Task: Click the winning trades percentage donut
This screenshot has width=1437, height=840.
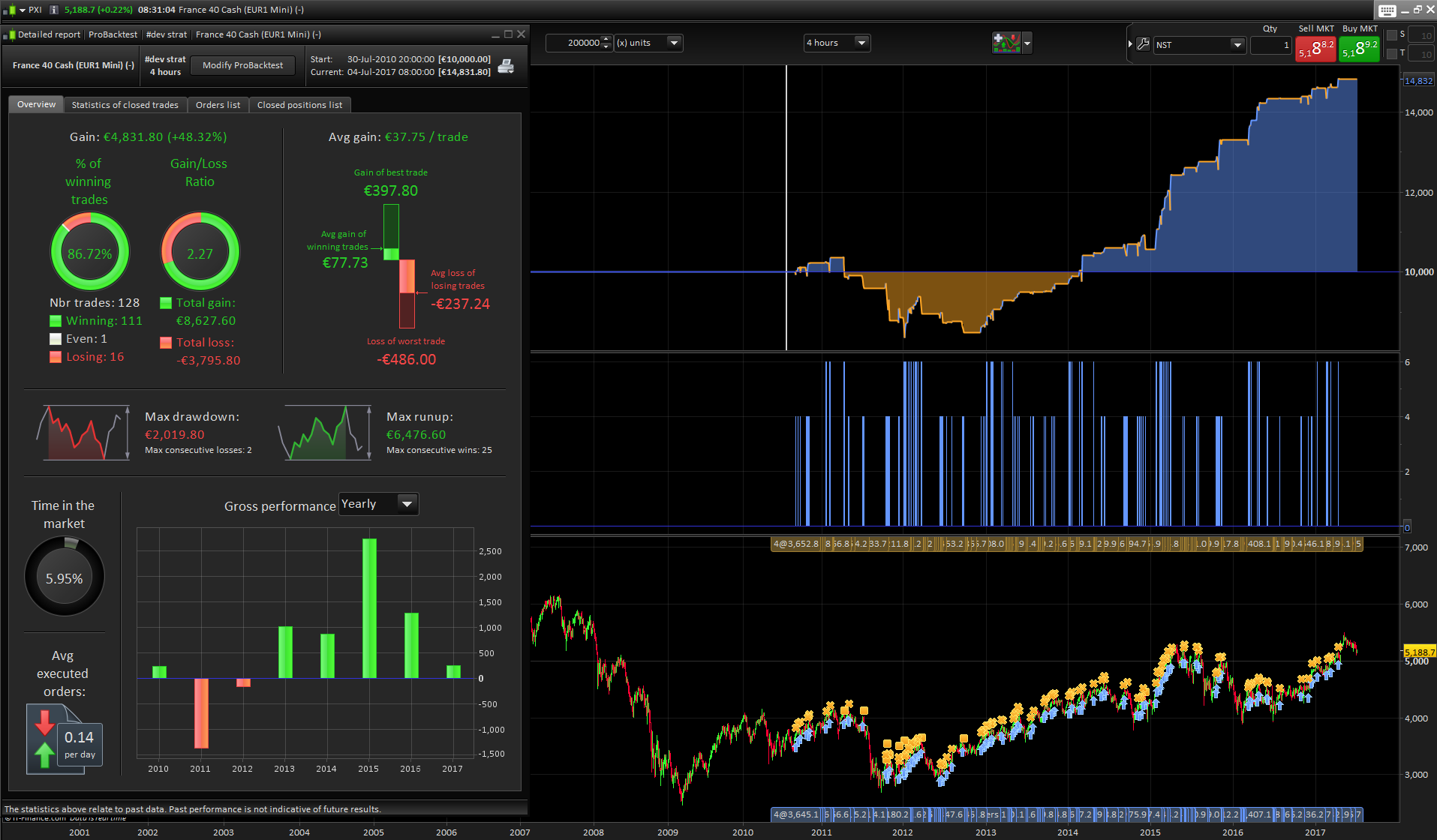Action: click(x=90, y=252)
